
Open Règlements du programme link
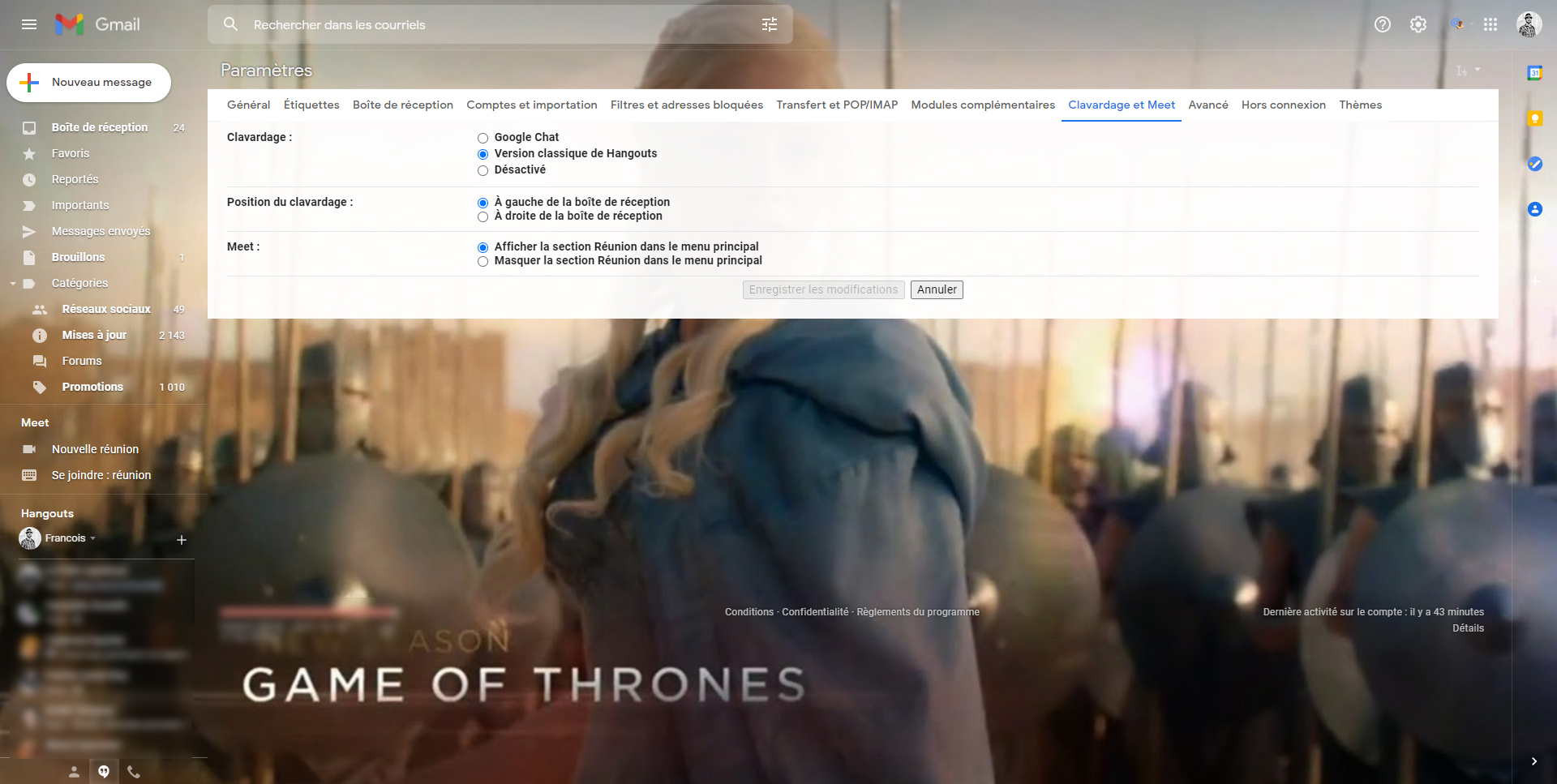(x=918, y=612)
